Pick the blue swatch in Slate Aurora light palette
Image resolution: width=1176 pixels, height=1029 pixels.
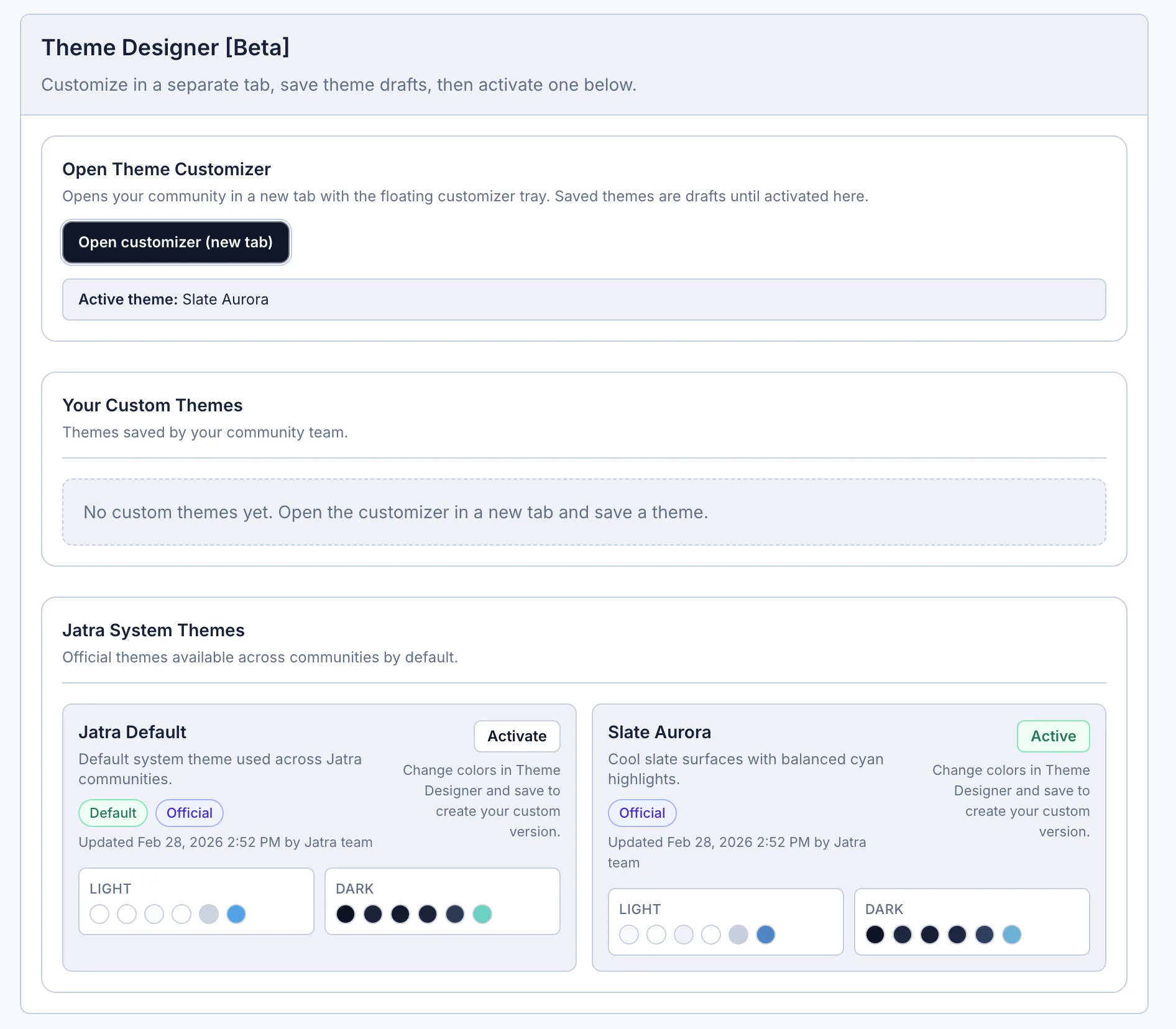(766, 935)
